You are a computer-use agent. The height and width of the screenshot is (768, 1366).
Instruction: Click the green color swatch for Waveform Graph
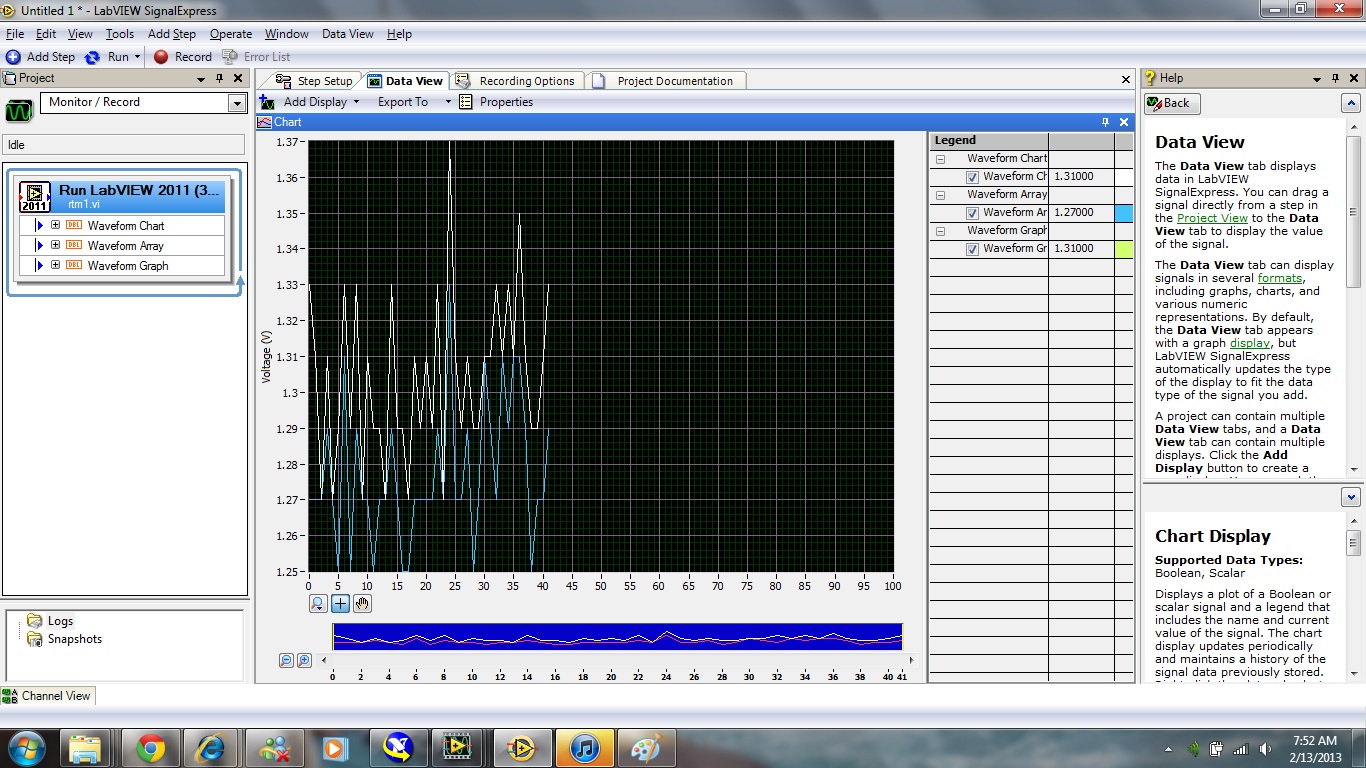(1124, 249)
